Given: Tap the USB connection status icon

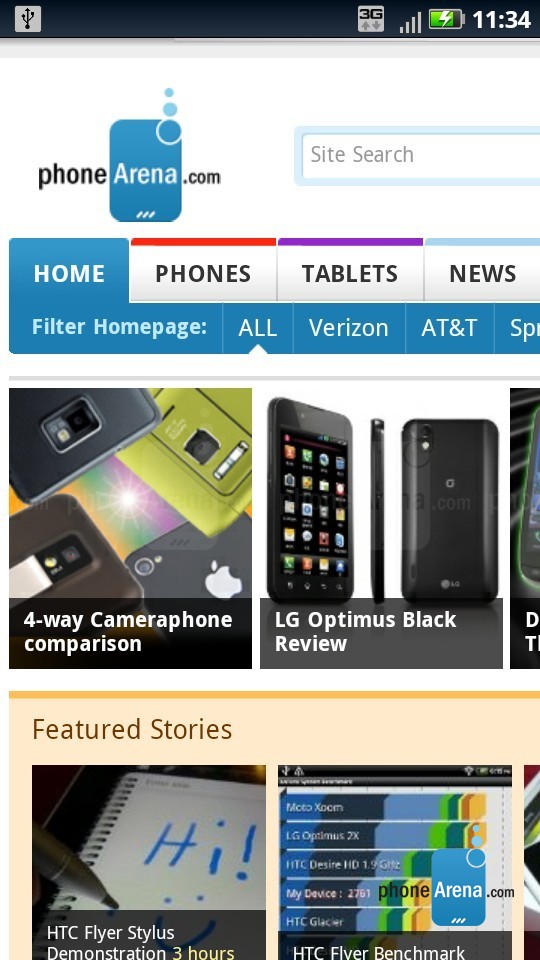Looking at the screenshot, I should coord(28,18).
